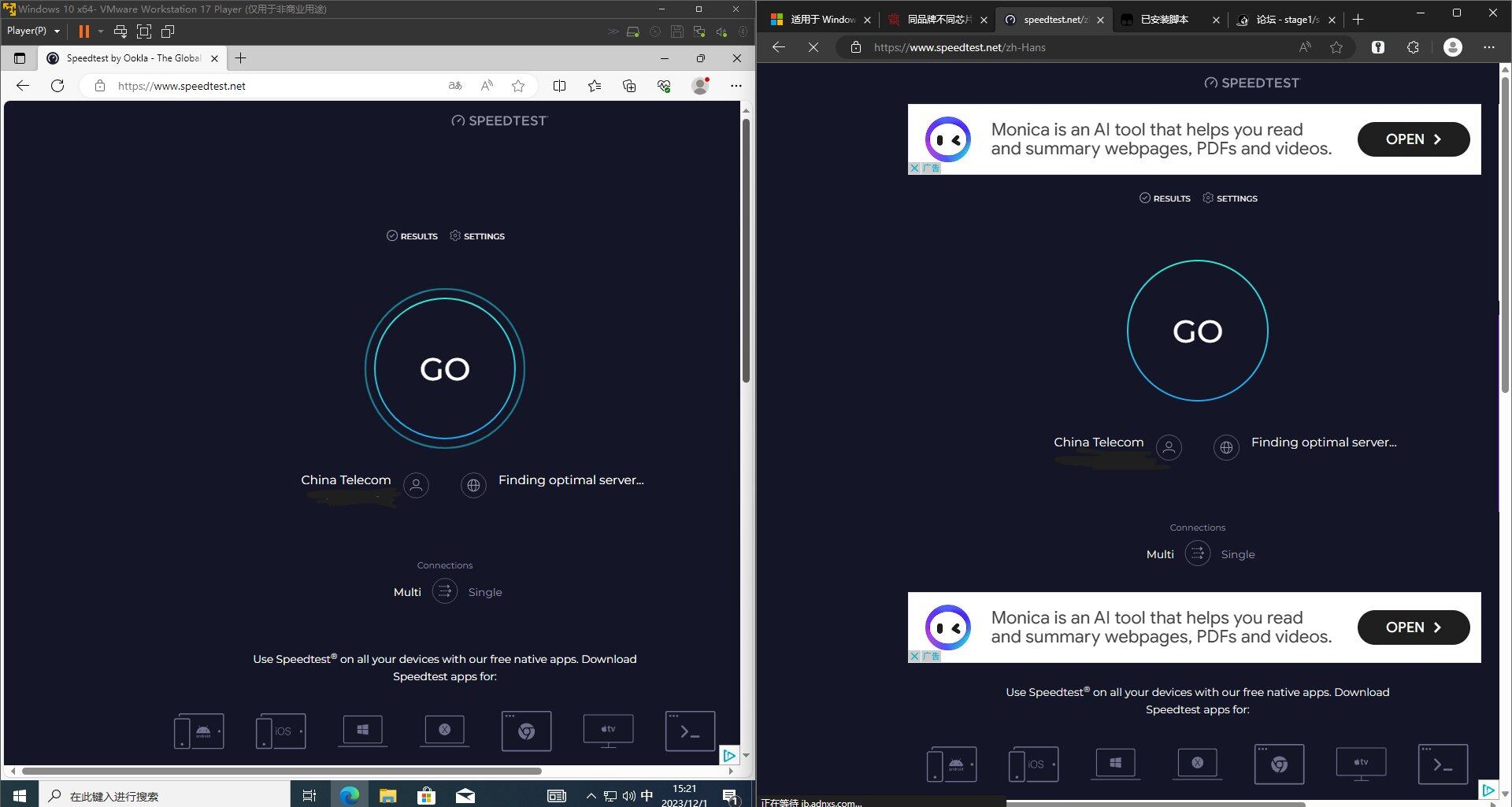Screen dimensions: 1512x807
Task: Open RESULTS in the VM Speedtest page
Action: pos(412,236)
